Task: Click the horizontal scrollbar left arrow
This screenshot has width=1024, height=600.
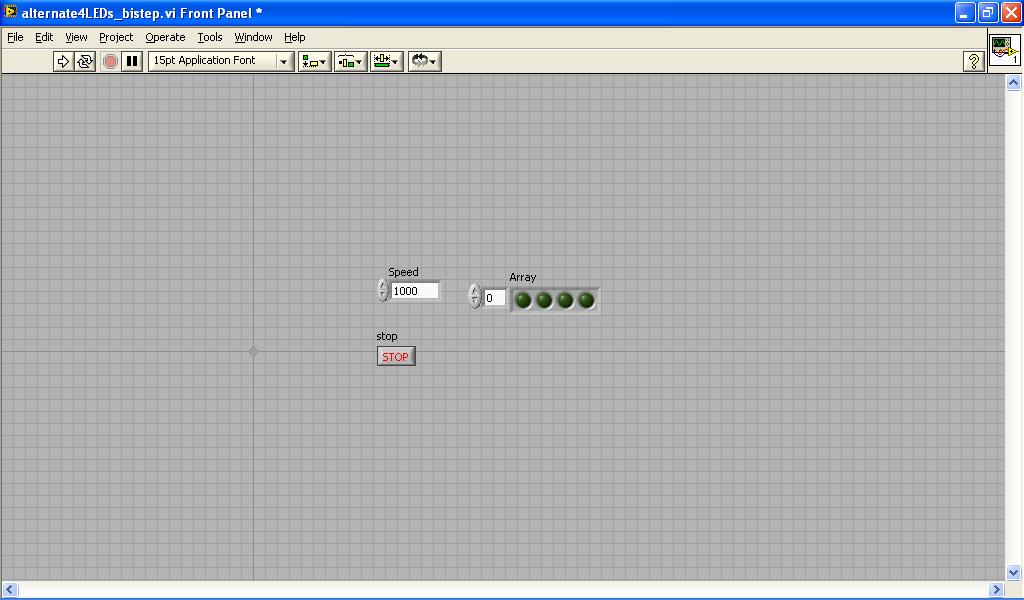Action: pyautogui.click(x=9, y=590)
